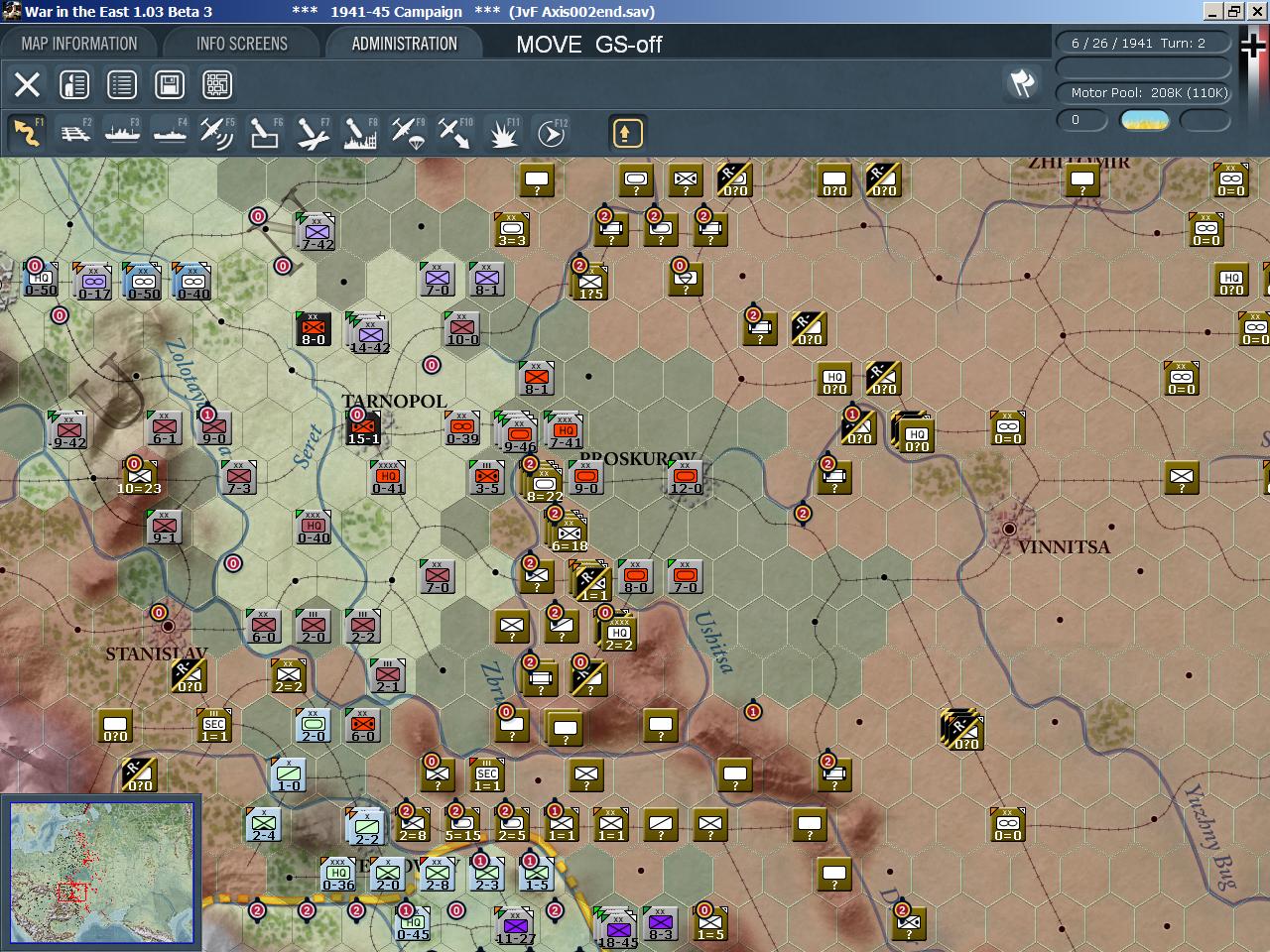Select the F1 move mode icon

pyautogui.click(x=27, y=133)
